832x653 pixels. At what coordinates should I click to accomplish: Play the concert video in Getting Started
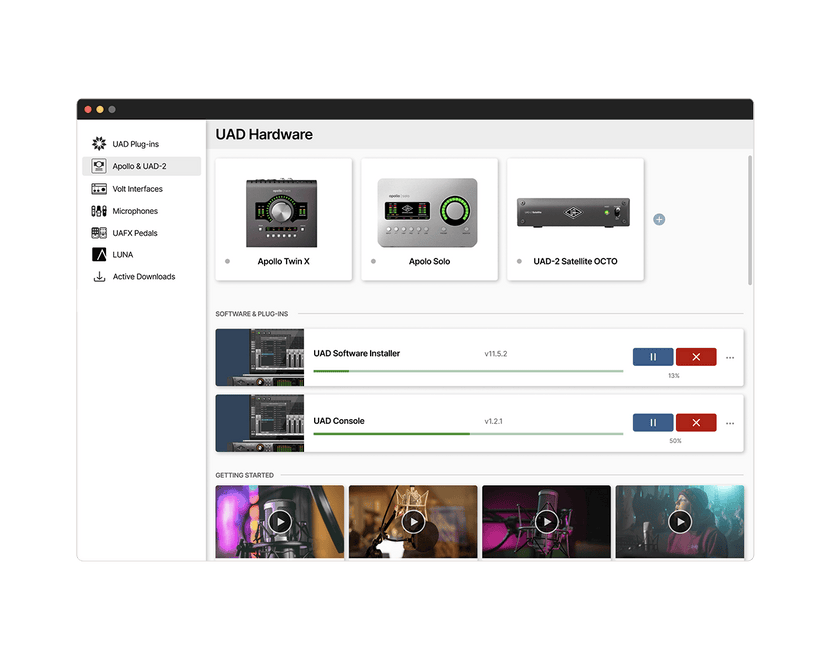(680, 521)
